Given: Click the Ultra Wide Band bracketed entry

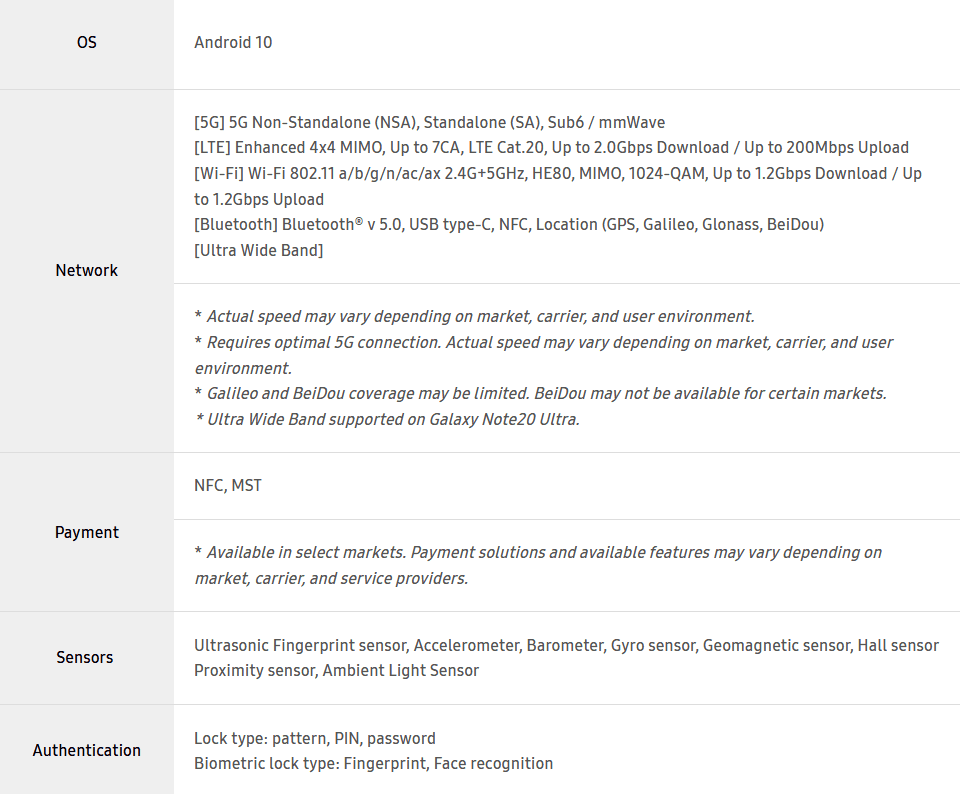Looking at the screenshot, I should 259,250.
